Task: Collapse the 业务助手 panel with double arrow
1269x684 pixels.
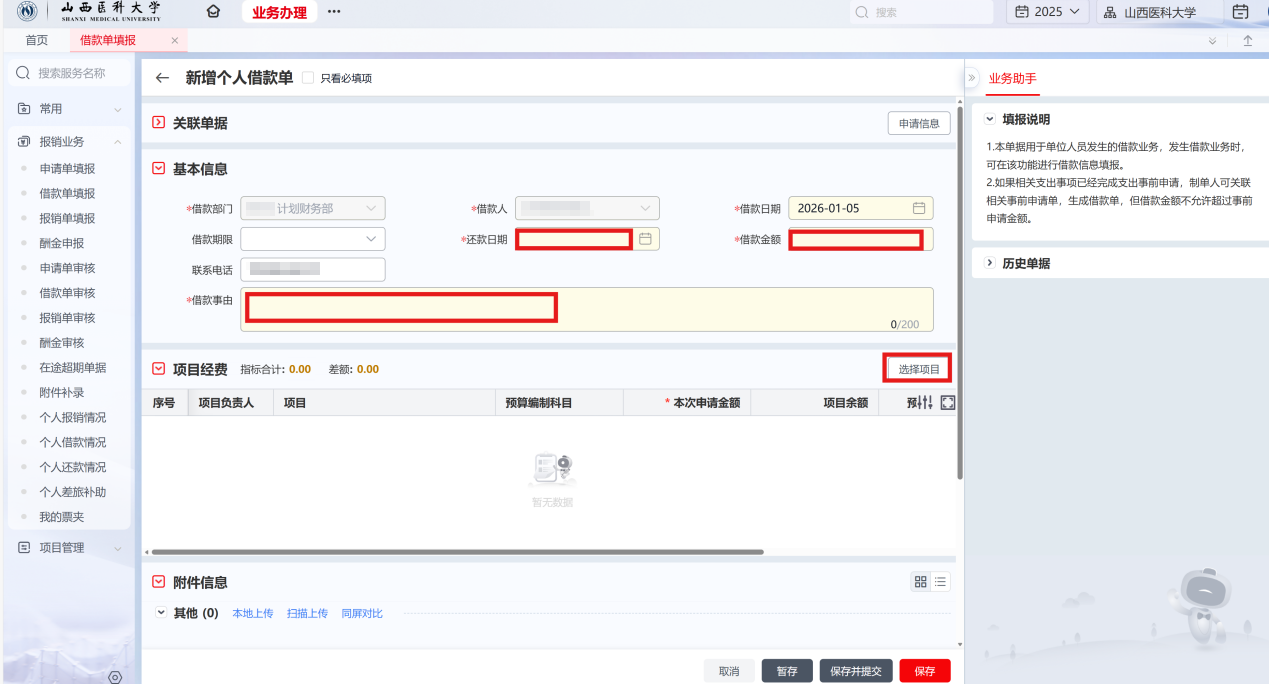Action: pos(971,77)
